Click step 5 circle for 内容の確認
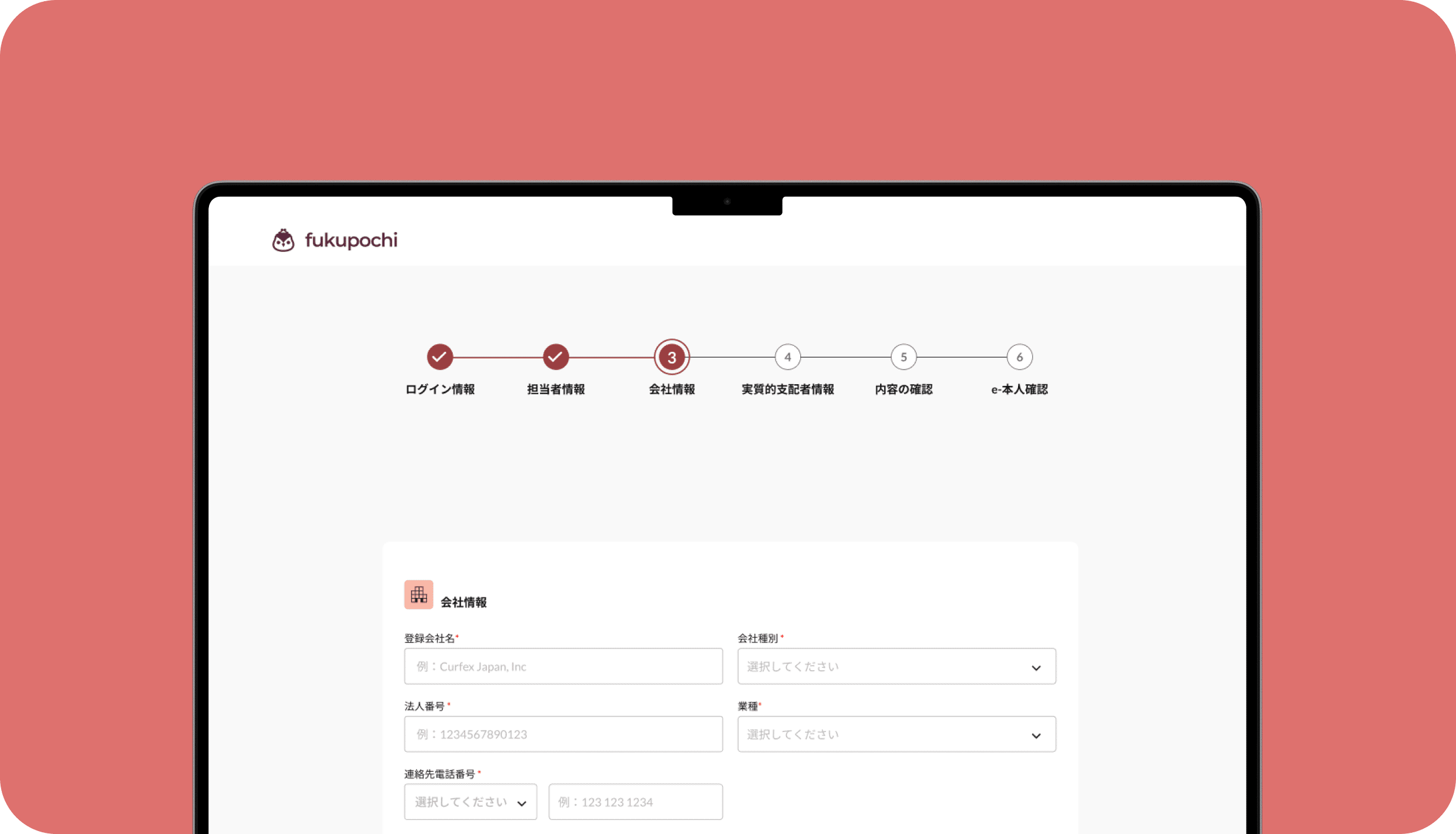The image size is (1456, 834). [x=904, y=357]
